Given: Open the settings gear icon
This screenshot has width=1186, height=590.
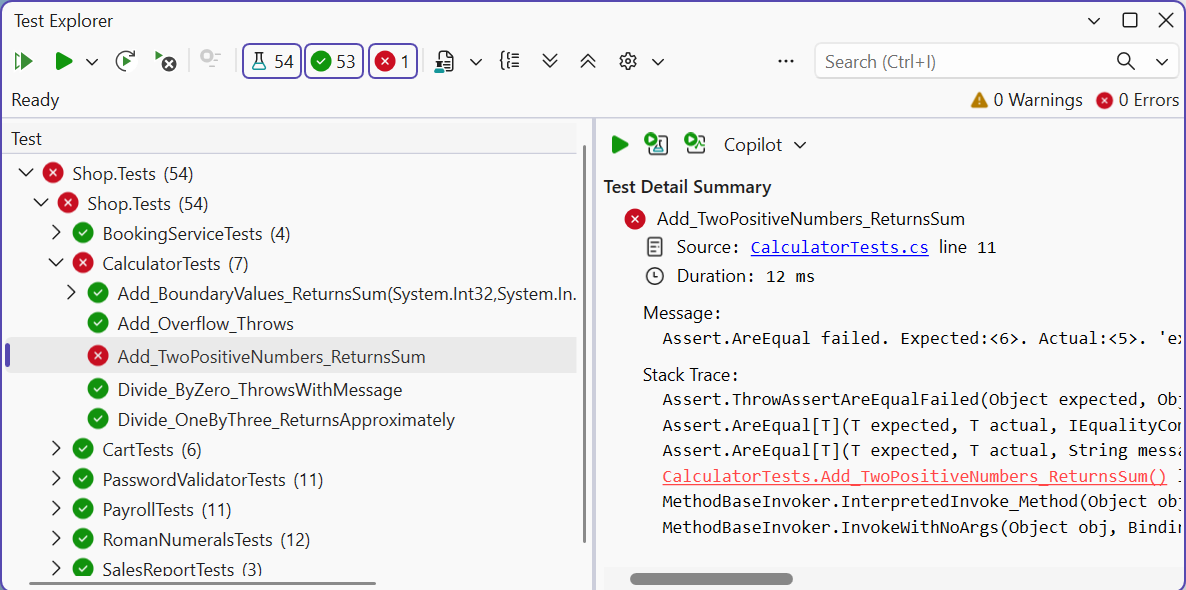Looking at the screenshot, I should pos(628,61).
